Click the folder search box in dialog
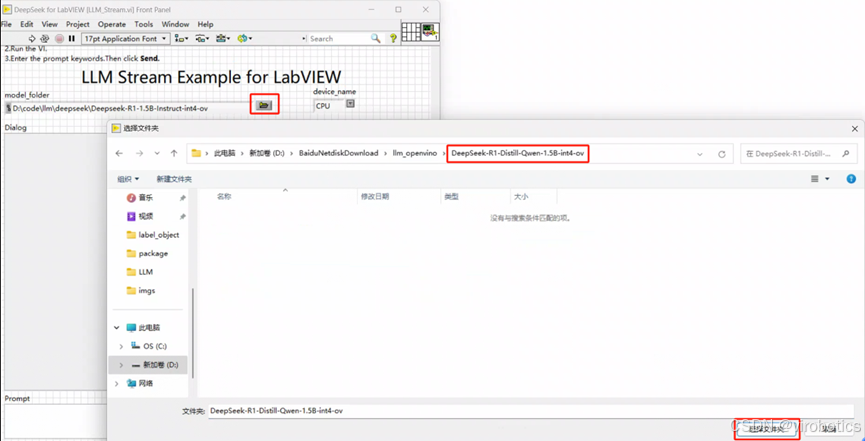 coord(798,155)
